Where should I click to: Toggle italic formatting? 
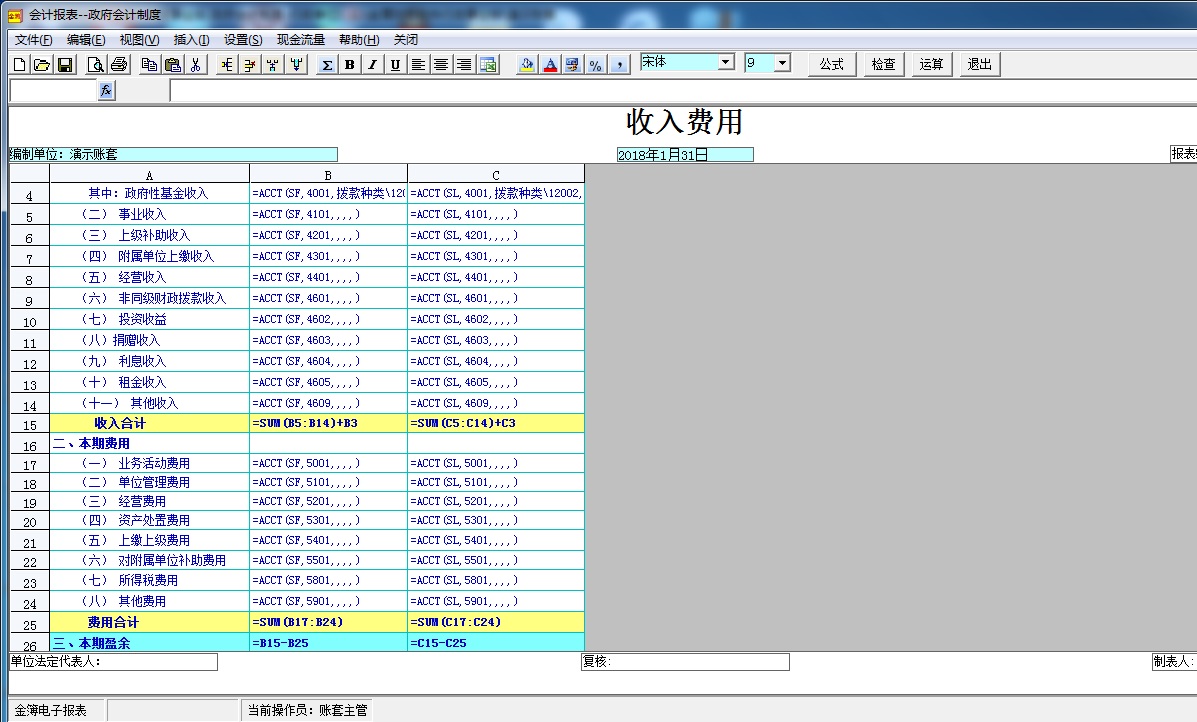pyautogui.click(x=373, y=65)
